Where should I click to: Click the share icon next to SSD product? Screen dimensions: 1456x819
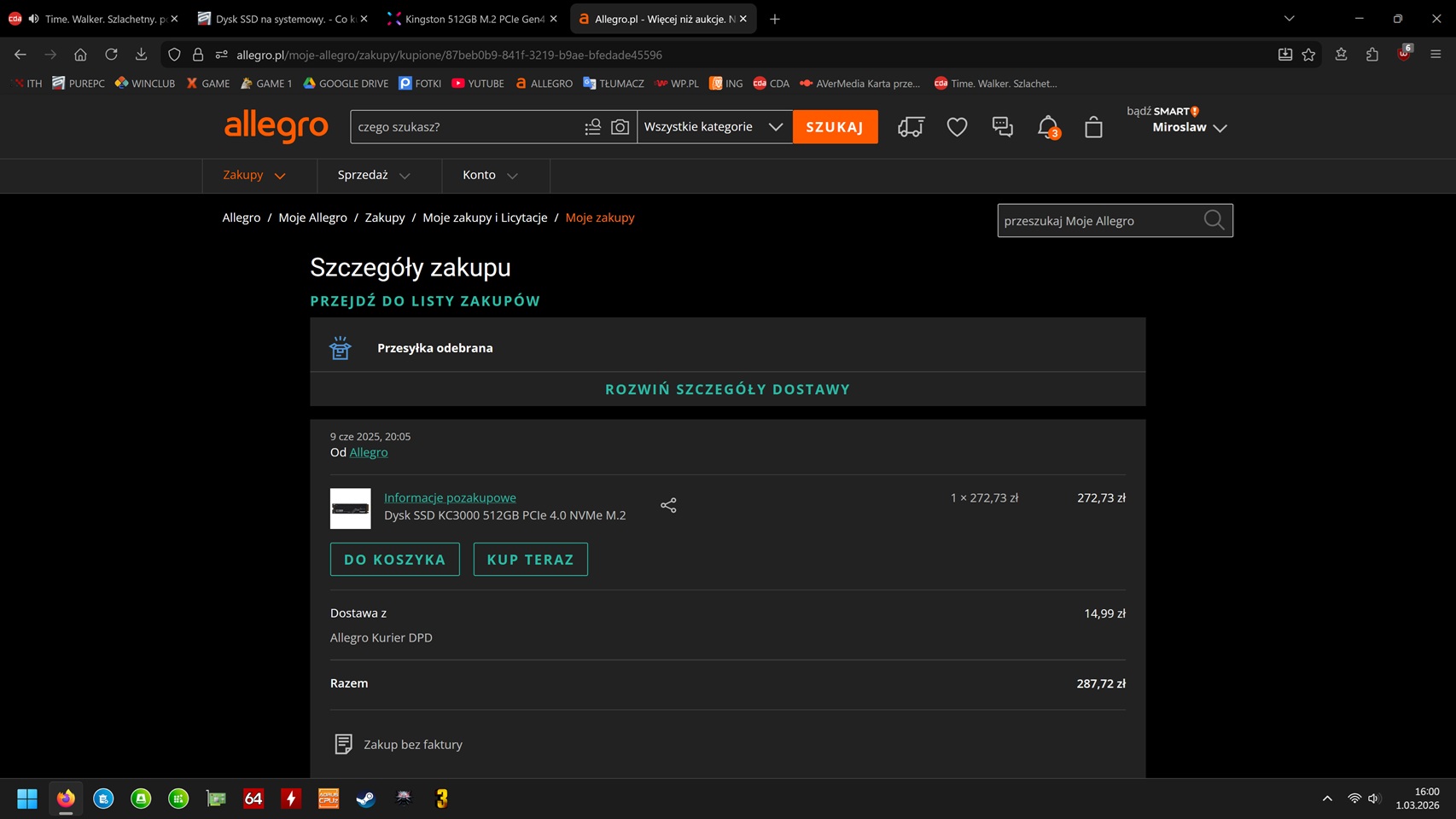(668, 505)
